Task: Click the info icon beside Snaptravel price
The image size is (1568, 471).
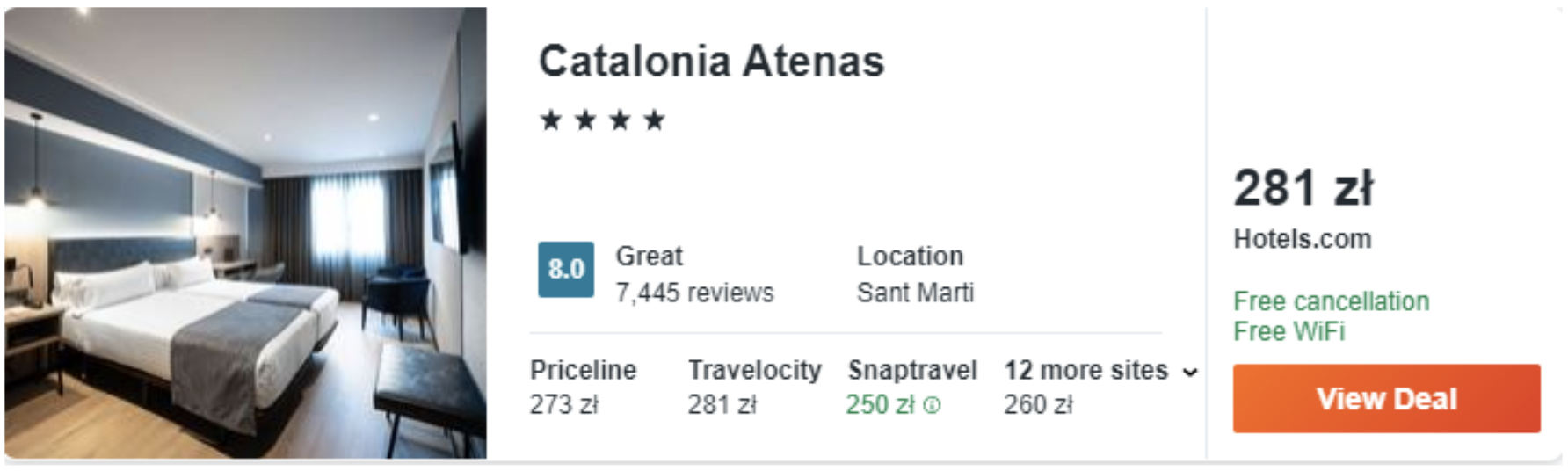Action: point(933,405)
